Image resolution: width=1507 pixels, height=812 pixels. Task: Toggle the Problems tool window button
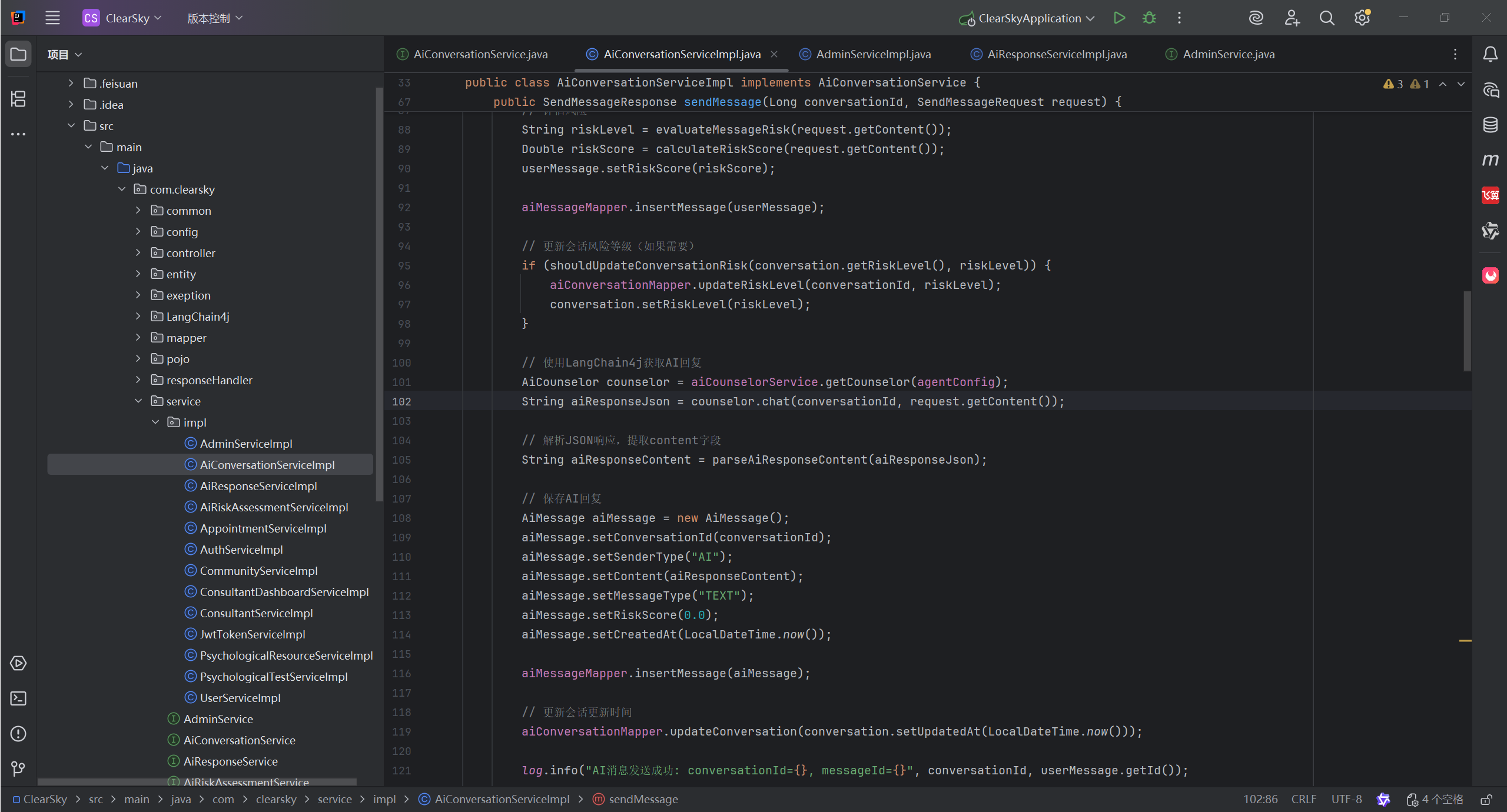coord(18,734)
